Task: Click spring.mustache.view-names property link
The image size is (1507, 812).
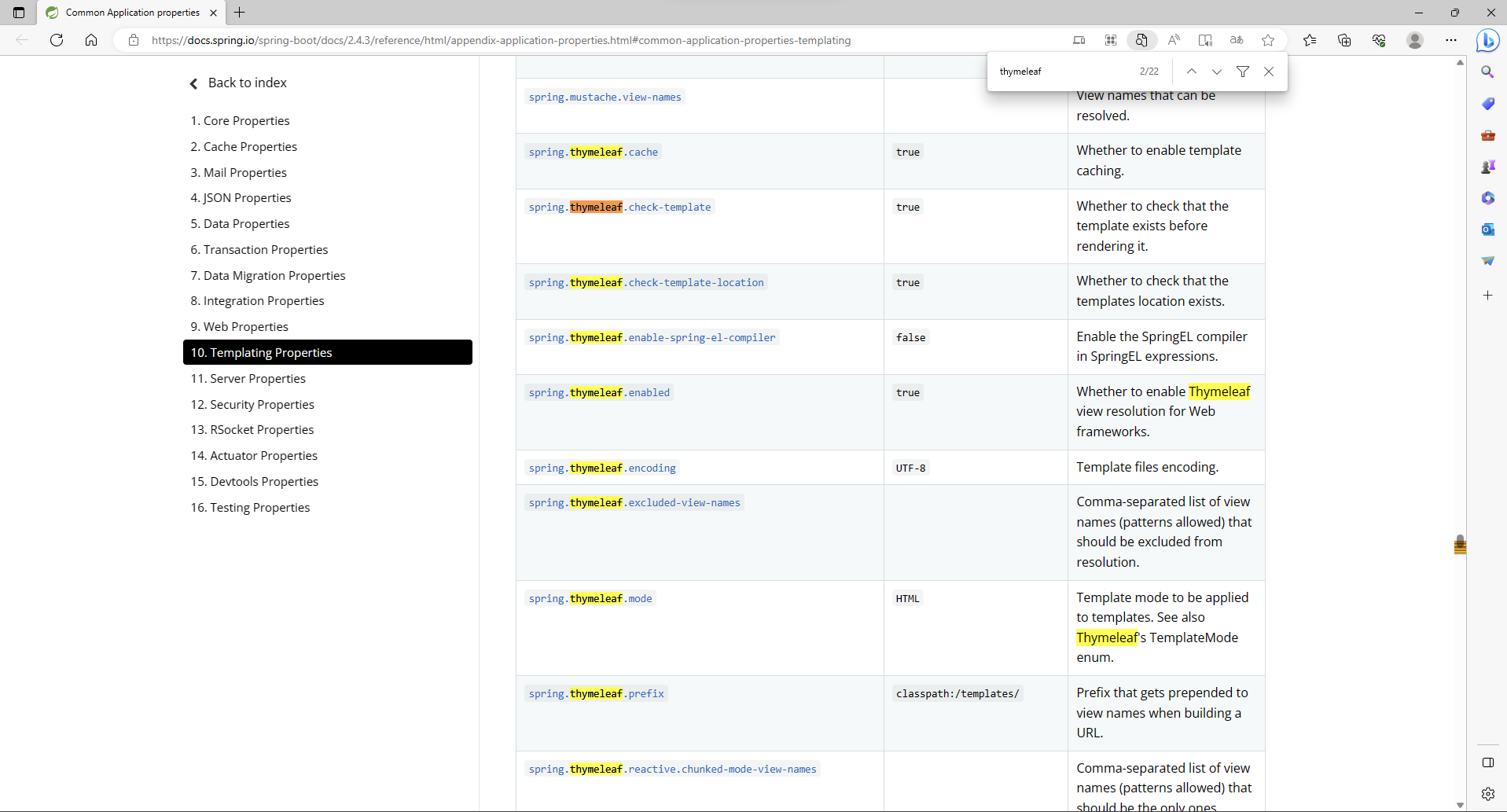Action: 605,97
